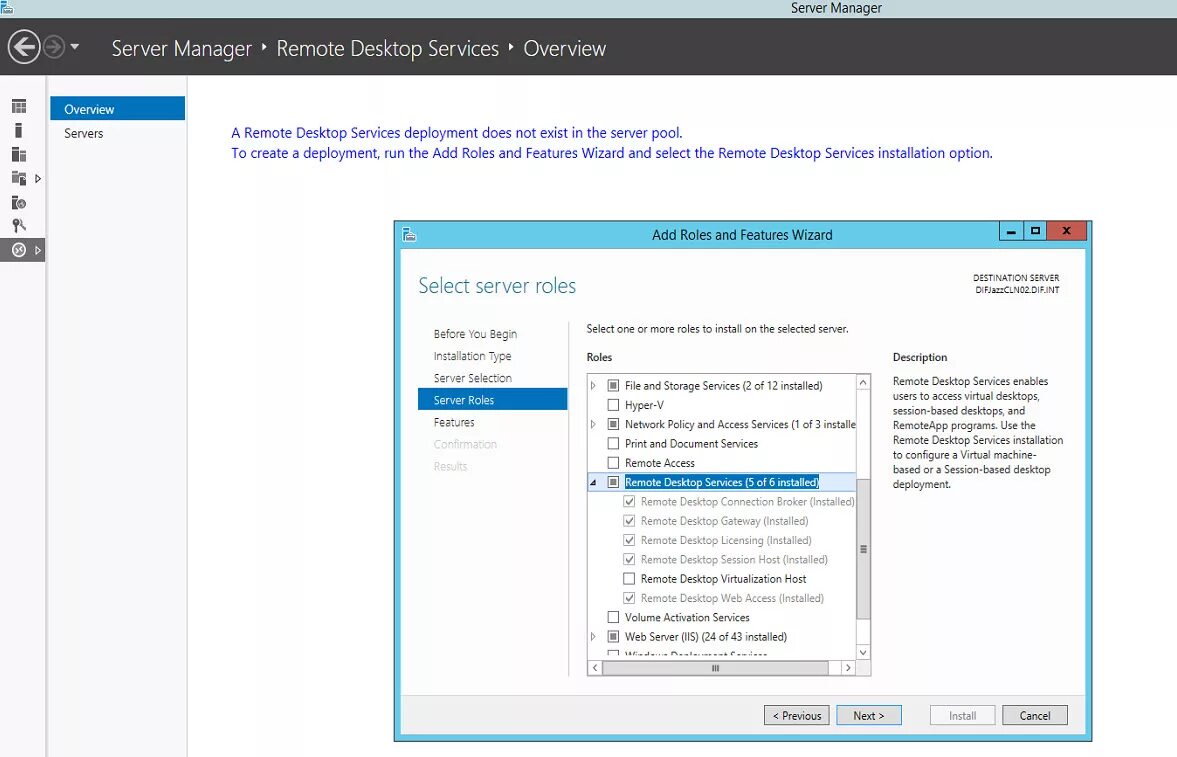Select the fifth sidebar role icon above the tools icon
The width and height of the screenshot is (1177, 757).
tap(19, 203)
